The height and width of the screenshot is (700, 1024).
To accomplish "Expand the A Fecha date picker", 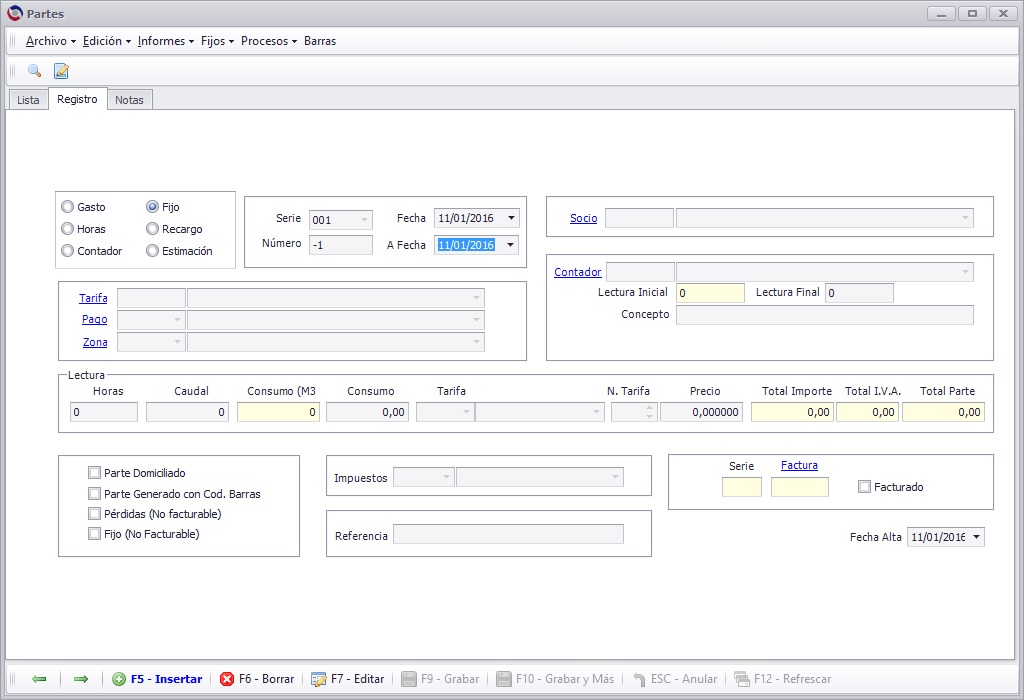I will pos(511,245).
